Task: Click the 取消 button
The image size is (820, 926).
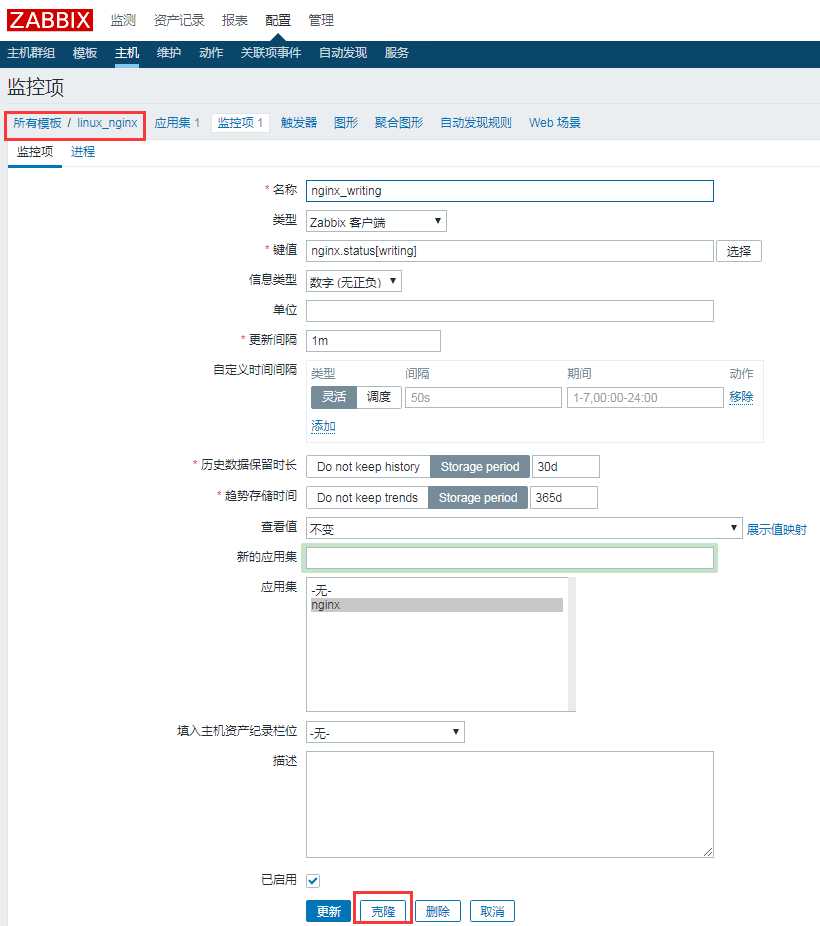Action: point(492,911)
